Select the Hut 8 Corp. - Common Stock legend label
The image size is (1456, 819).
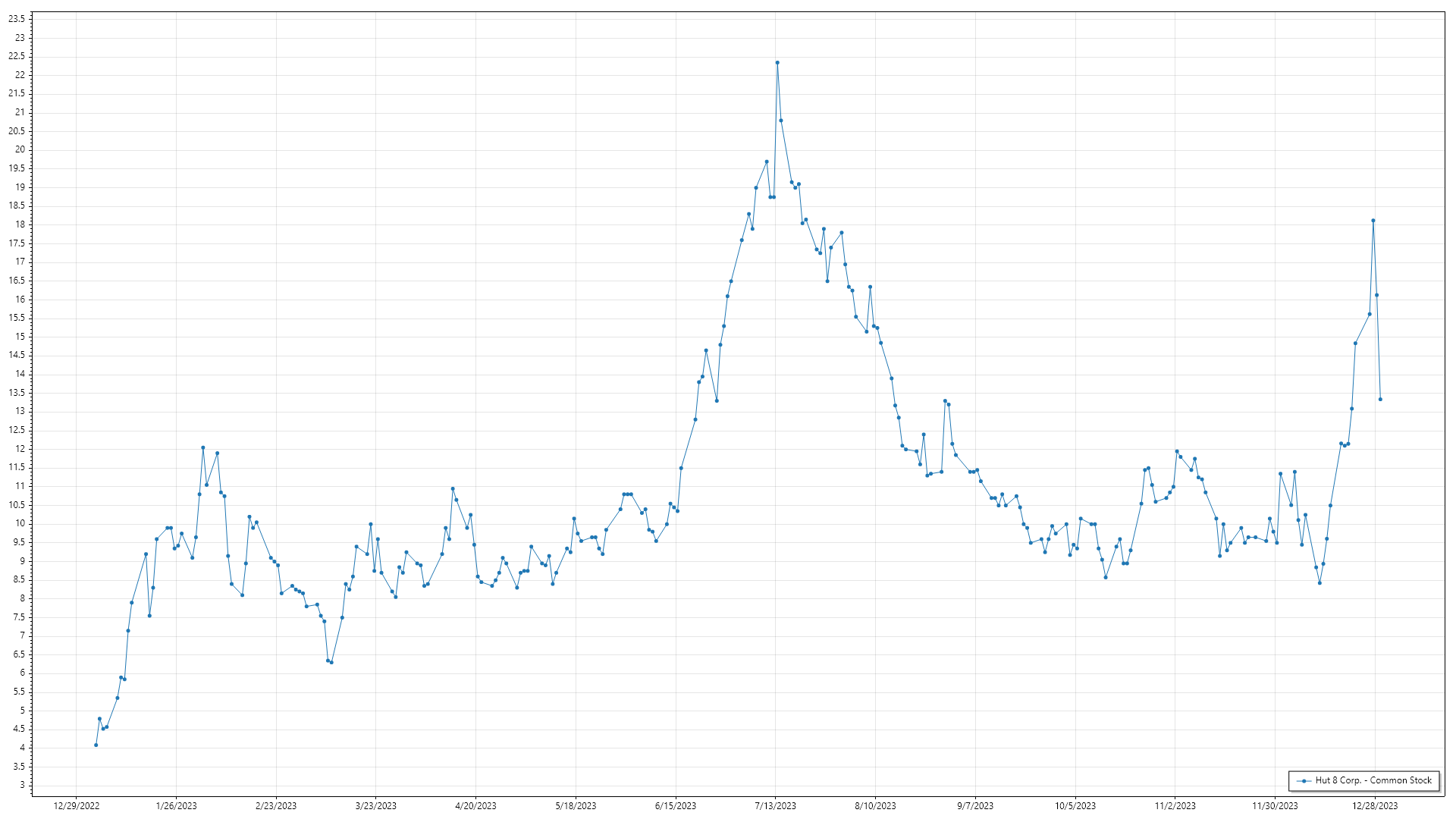pyautogui.click(x=1373, y=780)
